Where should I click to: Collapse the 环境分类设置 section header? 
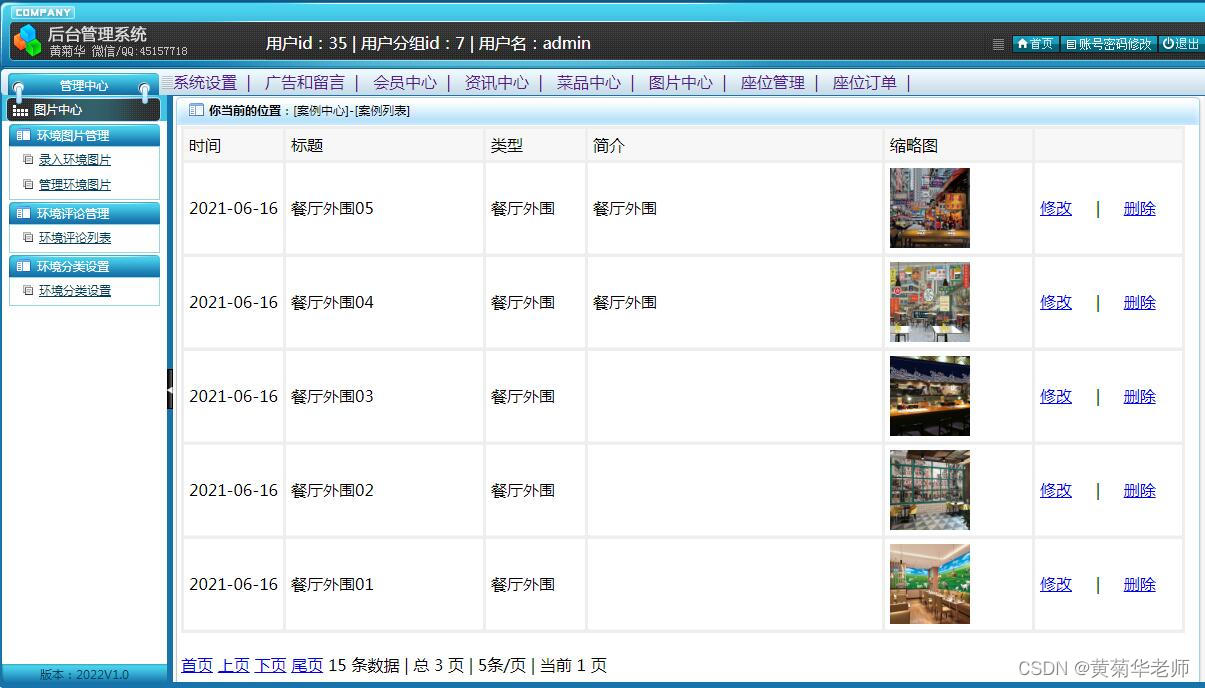[x=84, y=267]
